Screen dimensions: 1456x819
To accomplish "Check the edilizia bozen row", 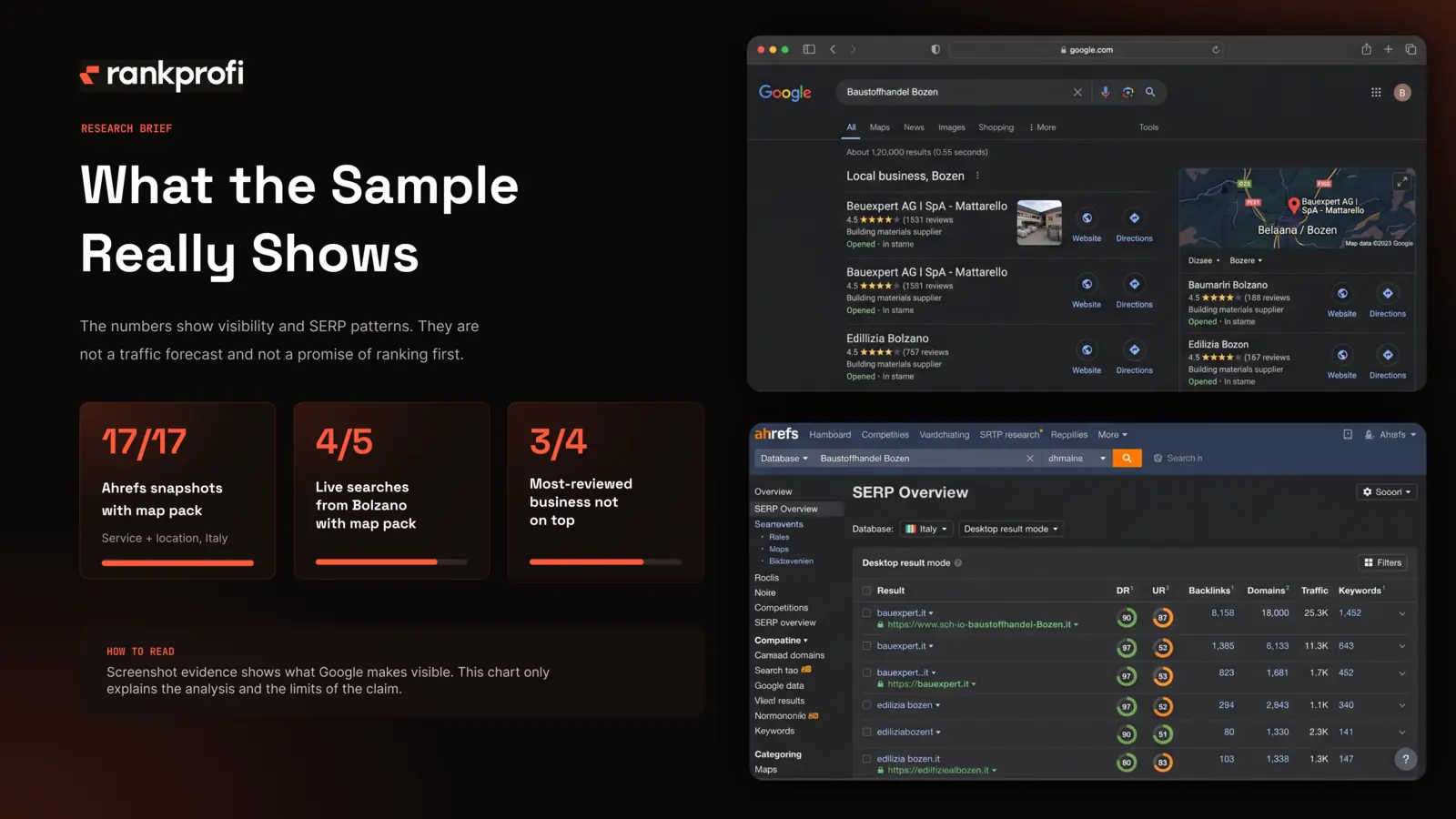I will pyautogui.click(x=866, y=705).
